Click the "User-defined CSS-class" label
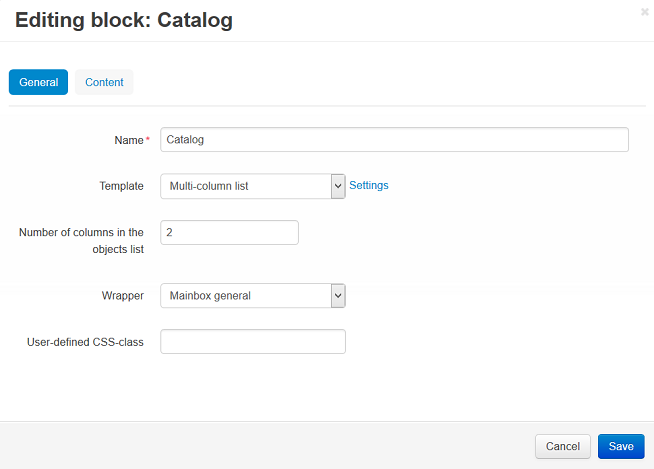The width and height of the screenshot is (654, 469). [85, 342]
